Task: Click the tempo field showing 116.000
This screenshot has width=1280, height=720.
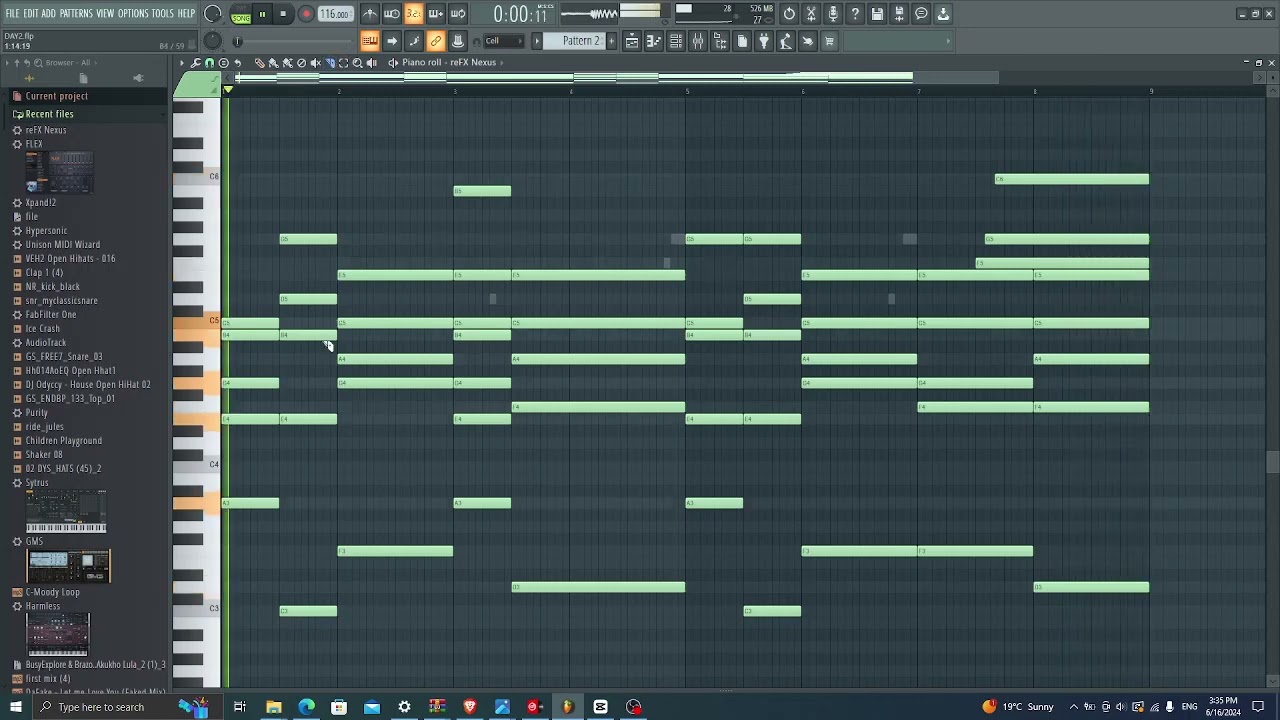Action: coord(335,14)
